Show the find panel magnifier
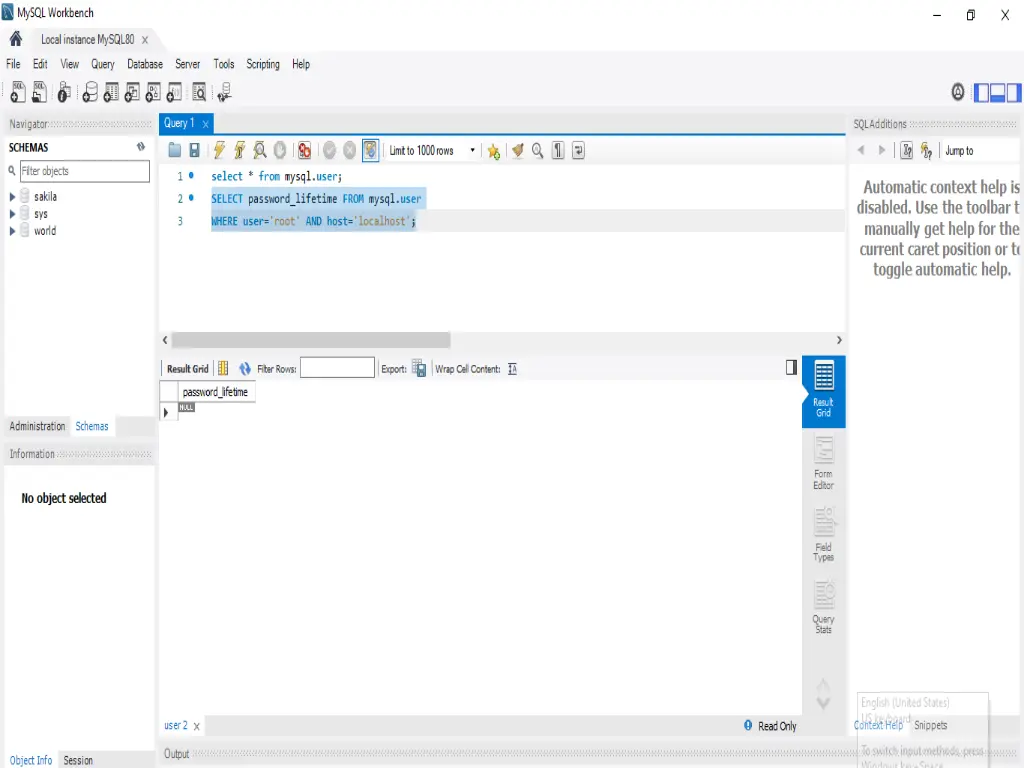The height and width of the screenshot is (768, 1024). point(537,150)
